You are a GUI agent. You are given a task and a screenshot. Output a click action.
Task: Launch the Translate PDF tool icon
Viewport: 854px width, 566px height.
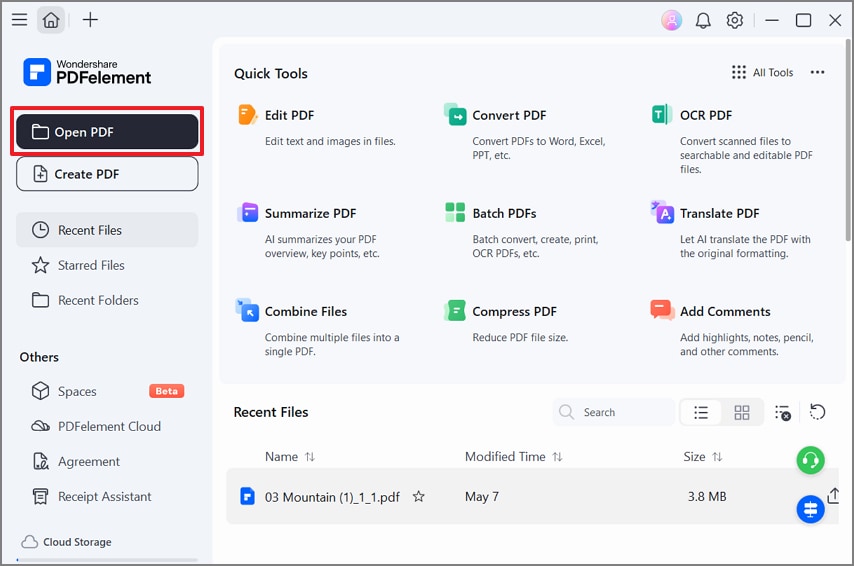click(x=662, y=212)
